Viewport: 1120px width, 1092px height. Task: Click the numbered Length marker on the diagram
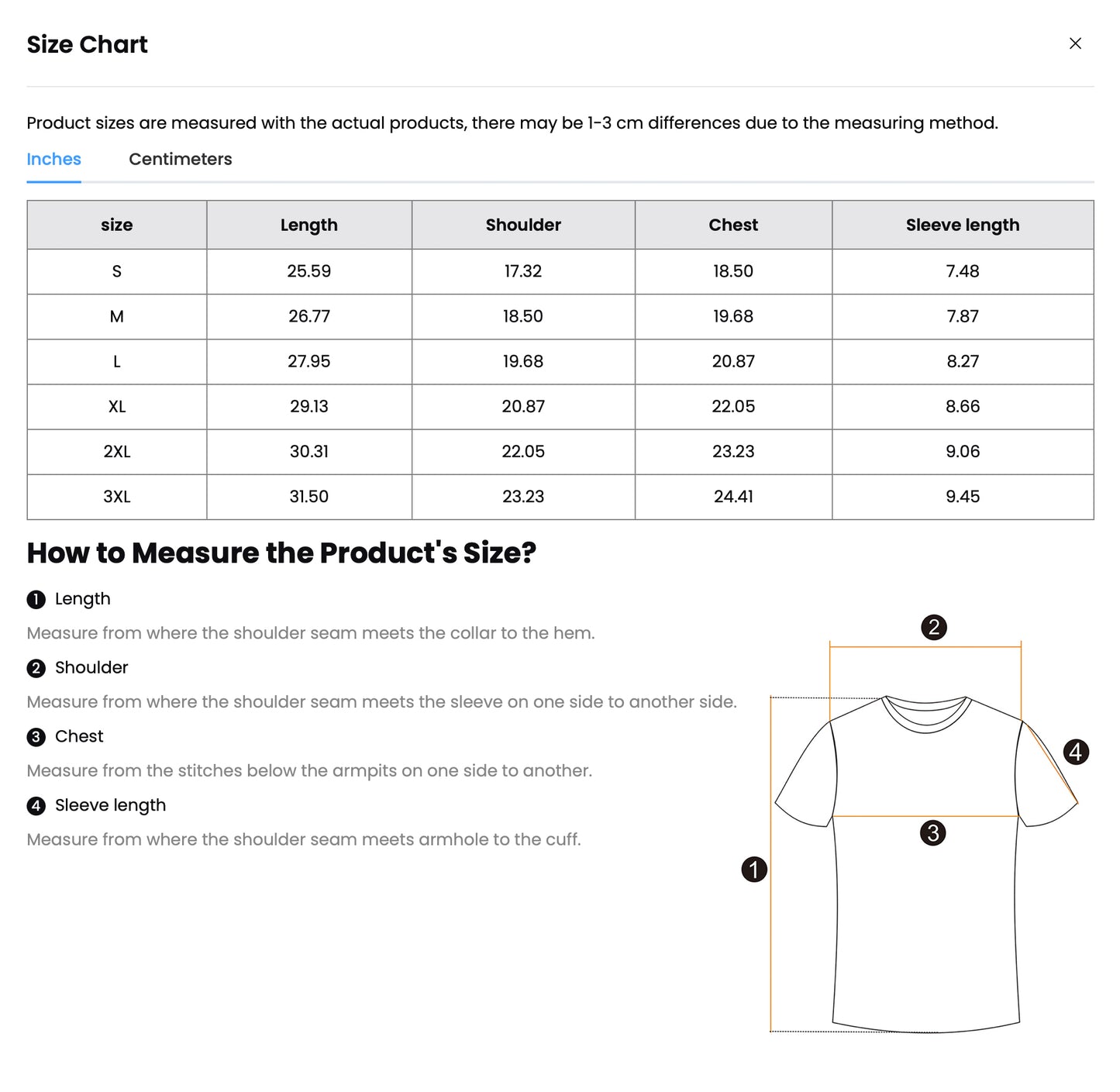pos(754,870)
